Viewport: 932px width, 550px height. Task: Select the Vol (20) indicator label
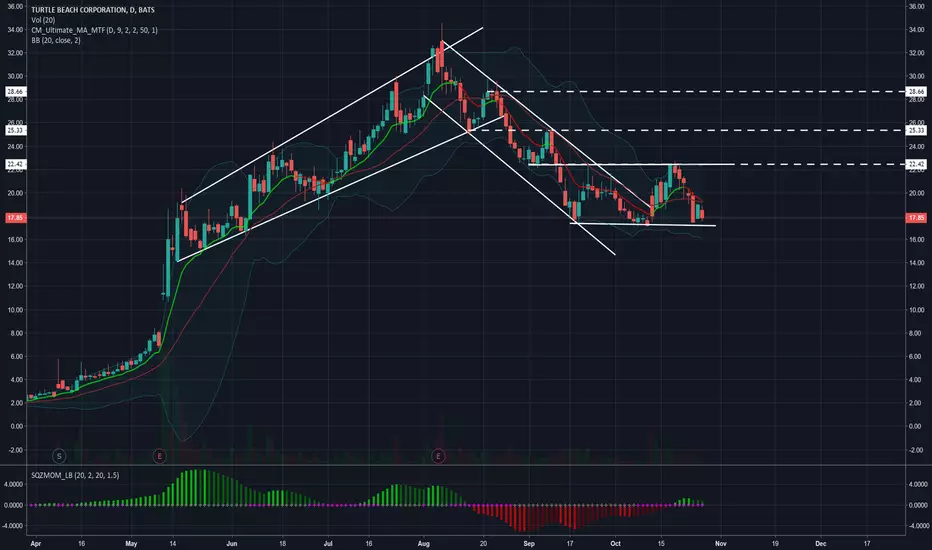[43, 20]
